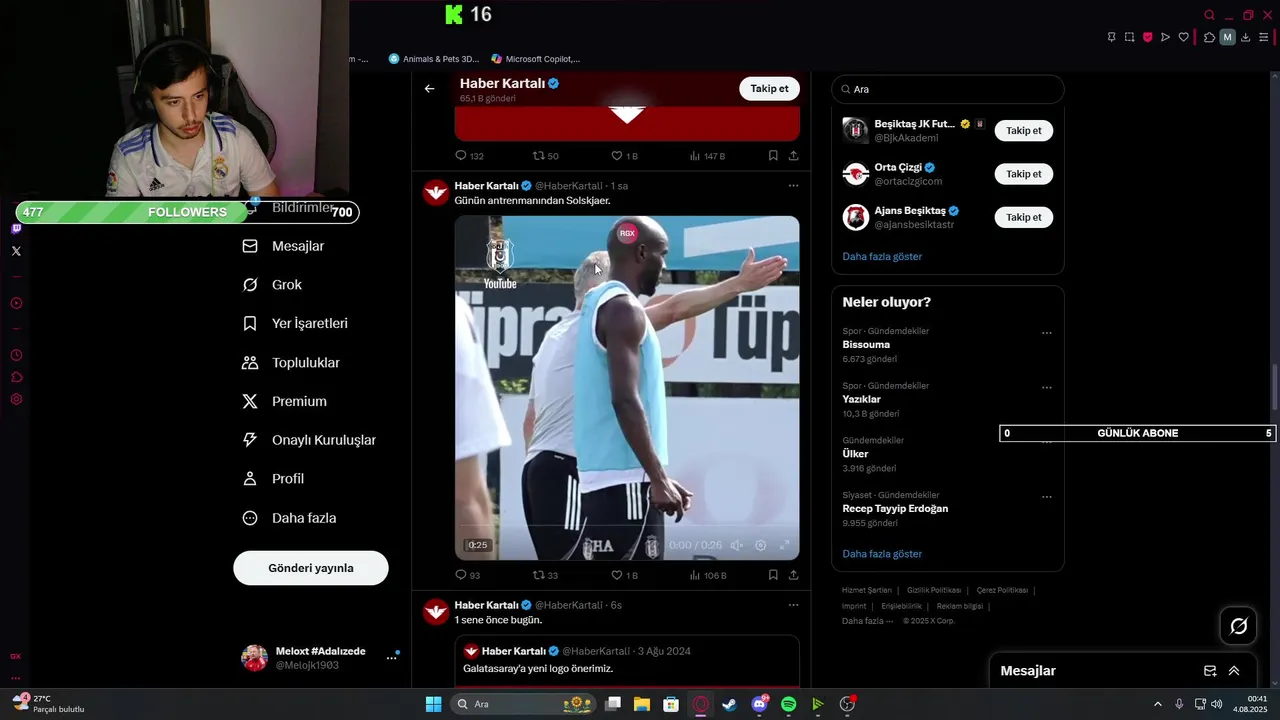The height and width of the screenshot is (720, 1280).
Task: Mute the training video in the player
Action: [x=736, y=545]
